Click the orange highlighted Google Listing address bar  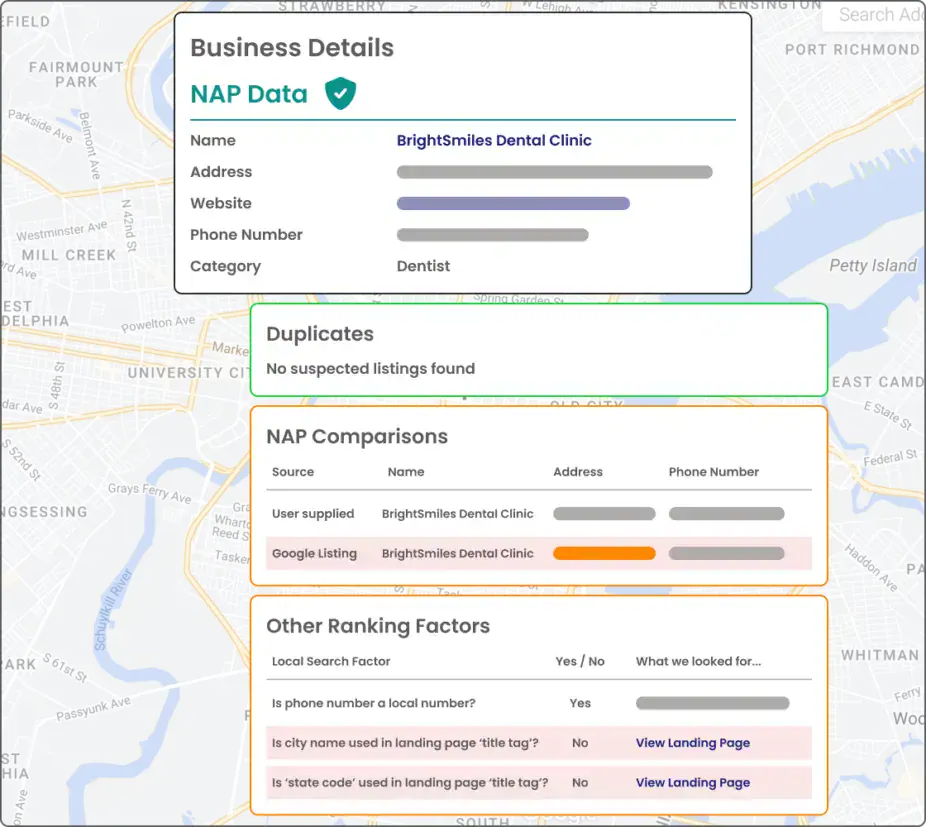click(x=604, y=553)
